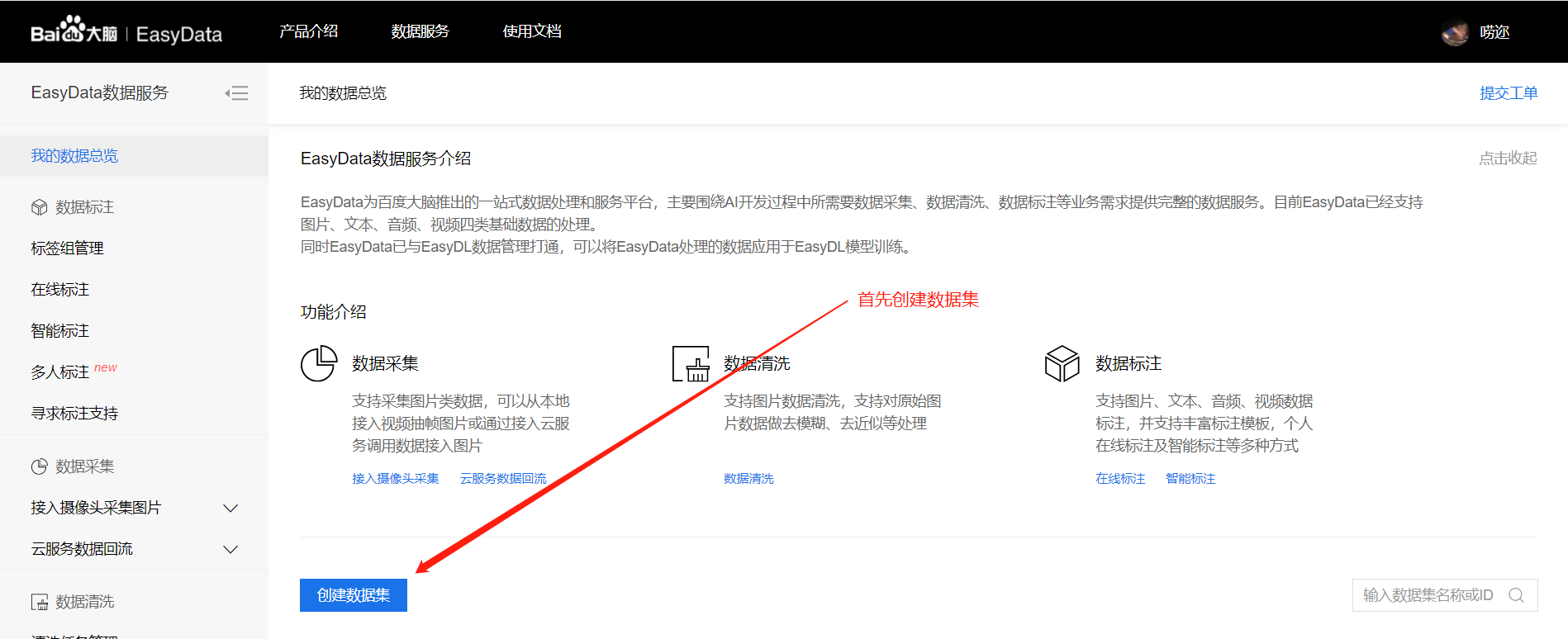Click the 提交工单 link
This screenshot has height=639, width=1568.
click(x=1509, y=93)
